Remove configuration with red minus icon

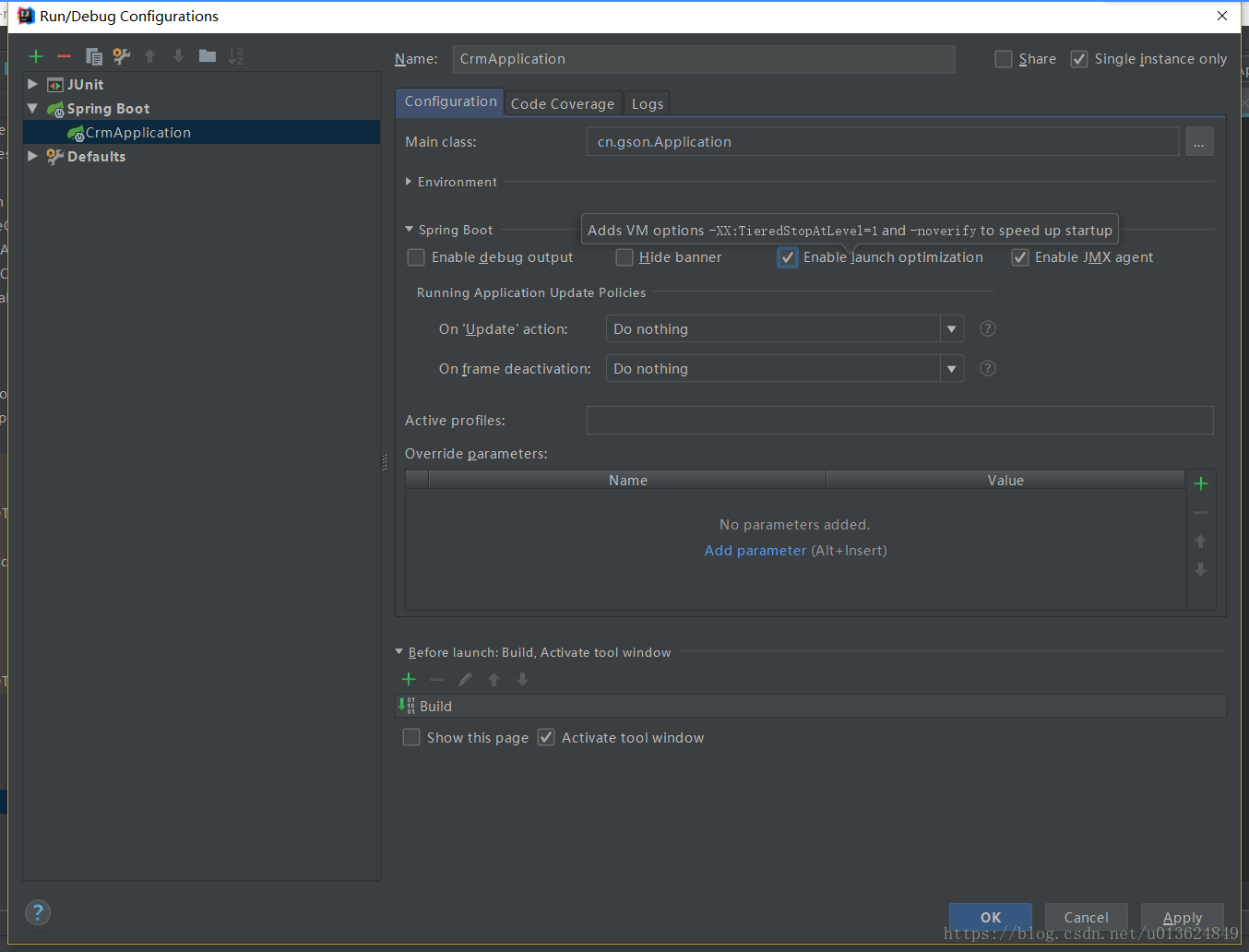[x=64, y=56]
